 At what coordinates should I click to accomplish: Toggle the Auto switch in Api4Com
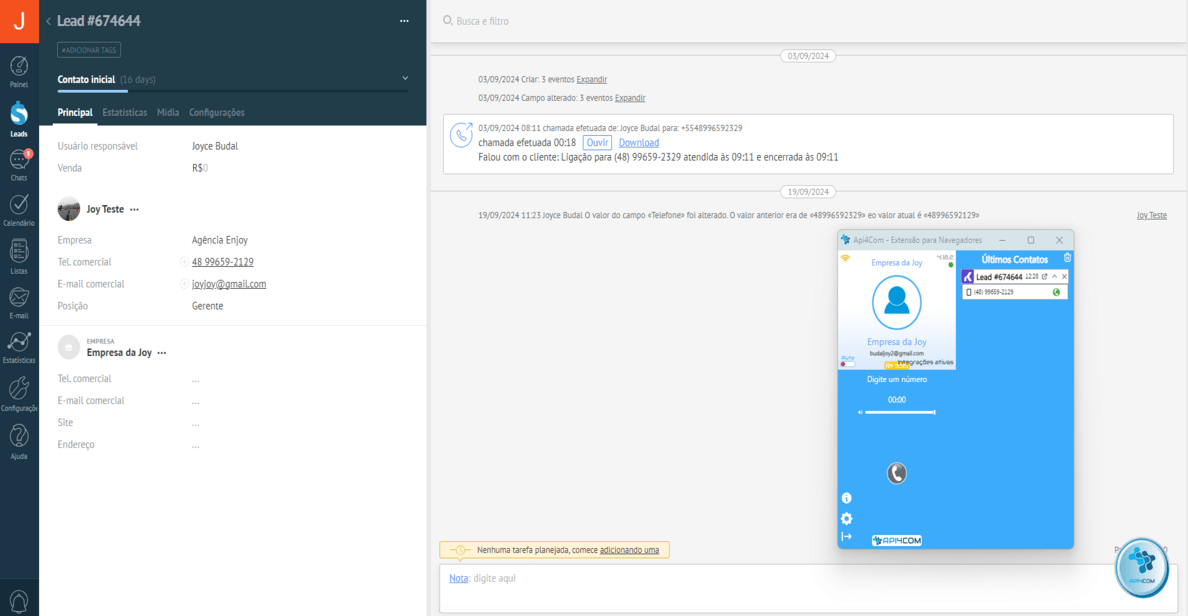tap(847, 364)
